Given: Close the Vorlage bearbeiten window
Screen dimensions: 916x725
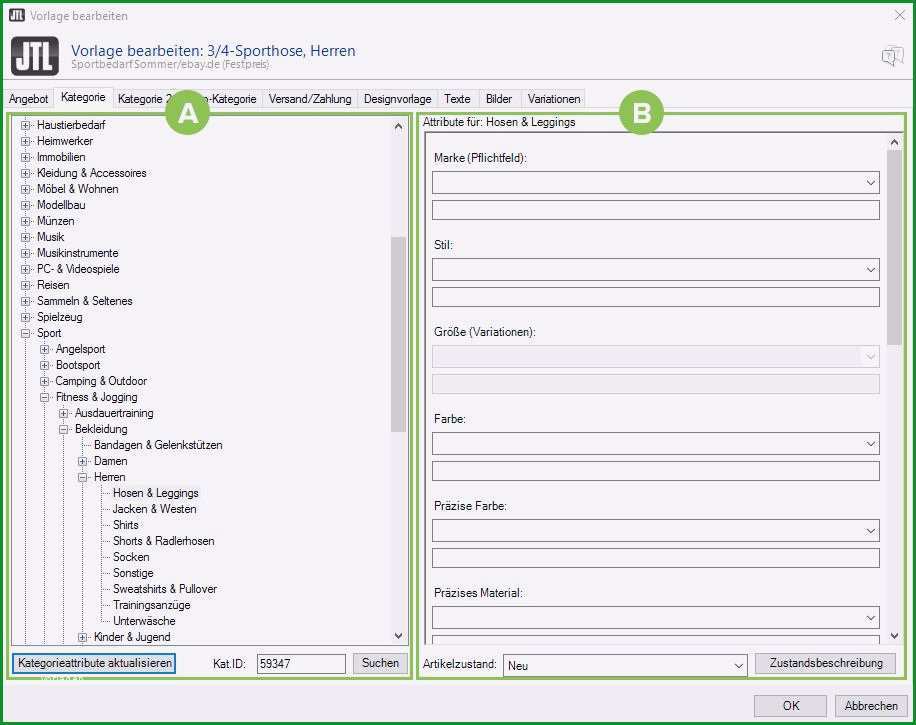Looking at the screenshot, I should (x=900, y=15).
